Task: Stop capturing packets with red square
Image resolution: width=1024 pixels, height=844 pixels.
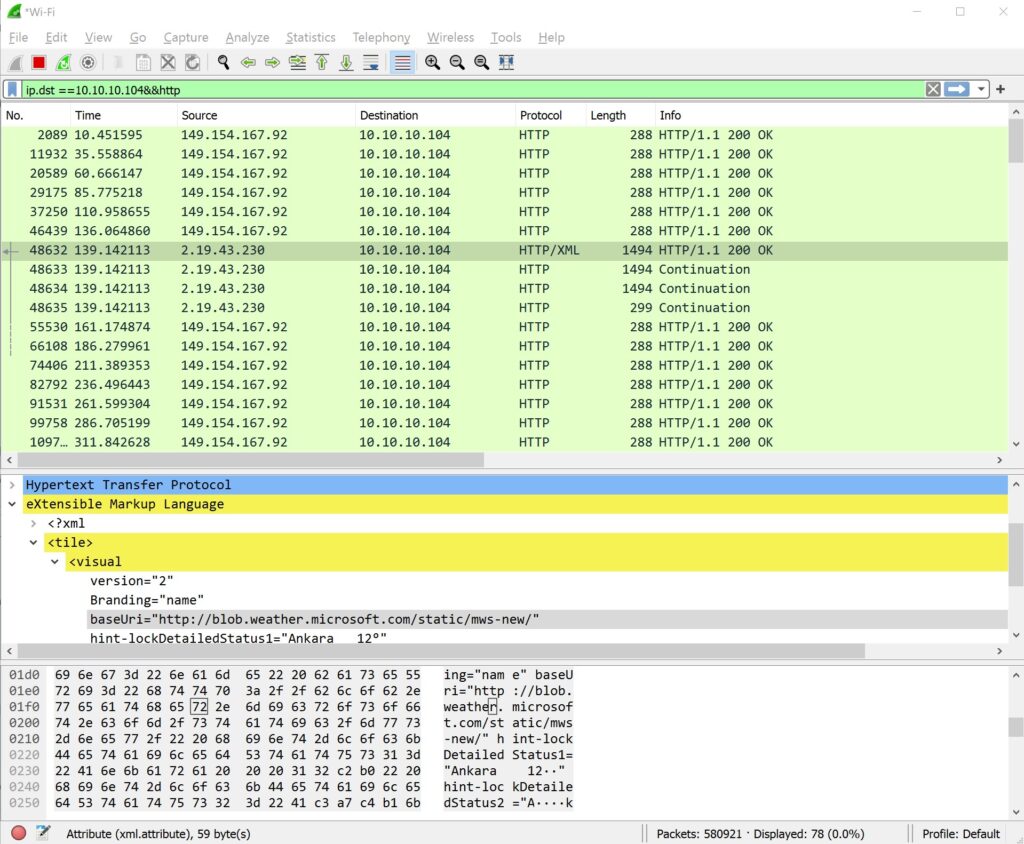Action: click(x=39, y=63)
